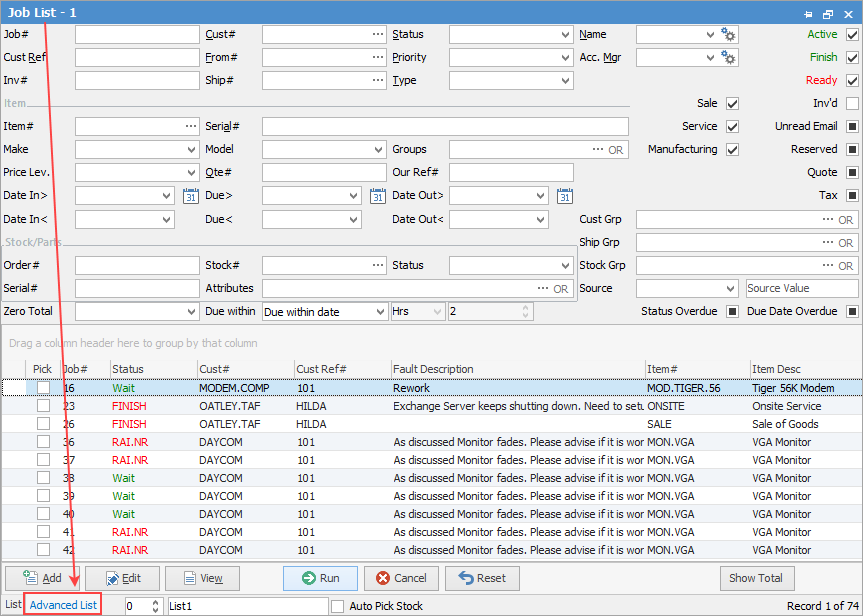Enable Auto Pick Stock checkbox
Viewport: 863px width, 616px height.
pos(338,606)
